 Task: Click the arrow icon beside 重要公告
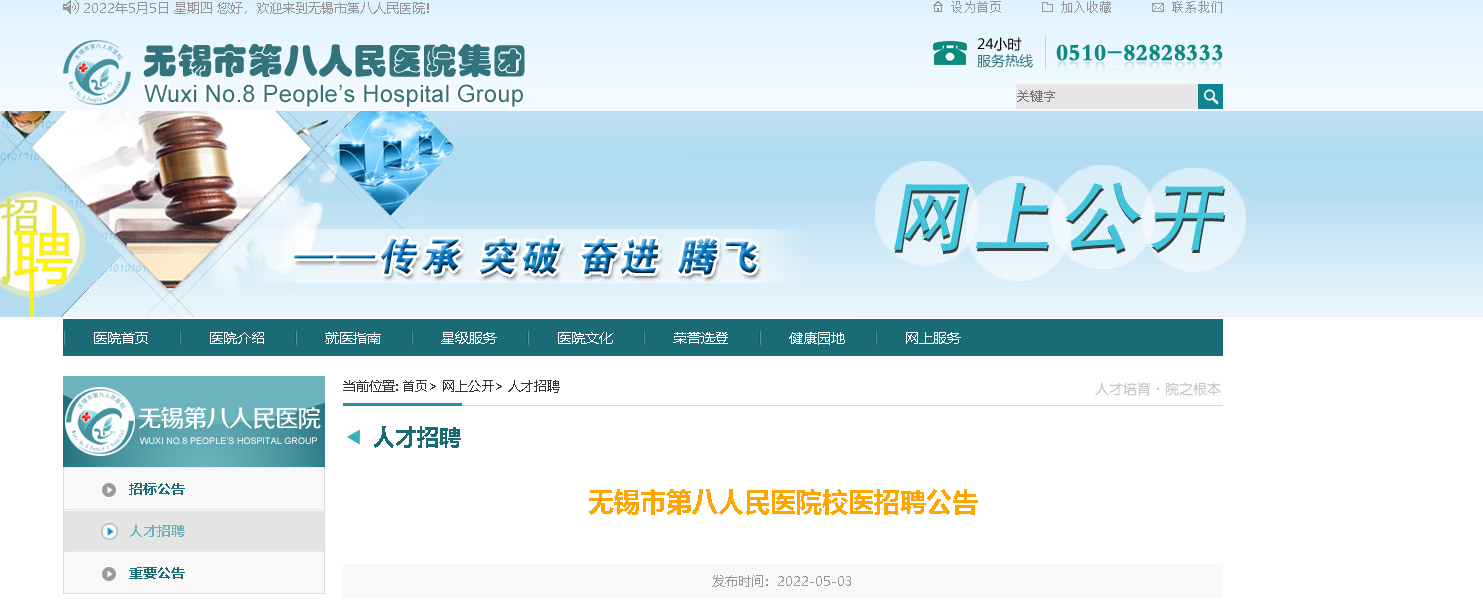pos(109,573)
